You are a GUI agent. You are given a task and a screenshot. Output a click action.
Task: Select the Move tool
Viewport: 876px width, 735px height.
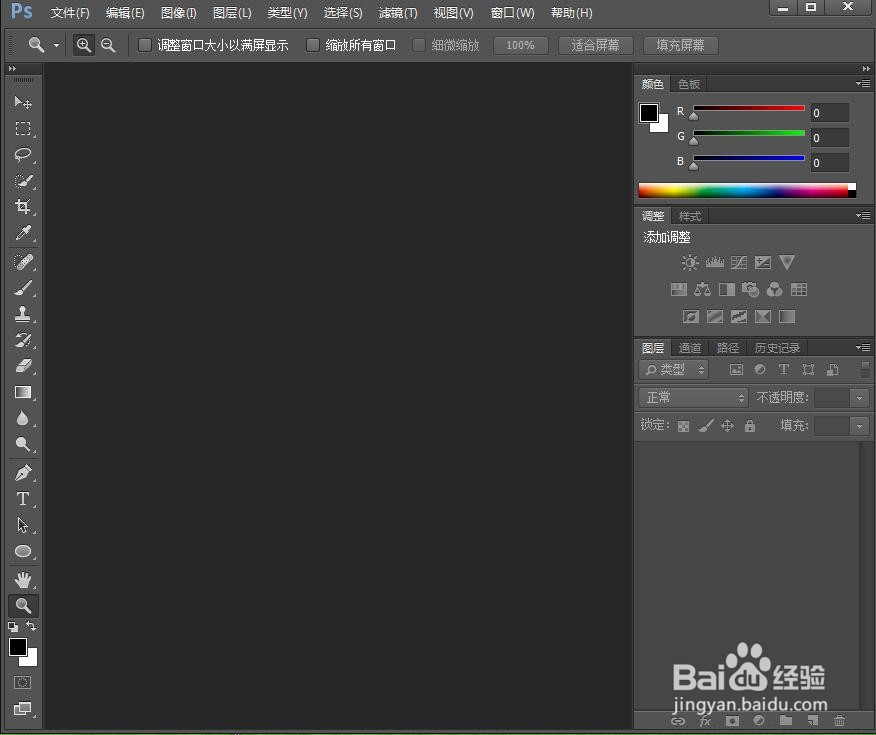tap(23, 102)
